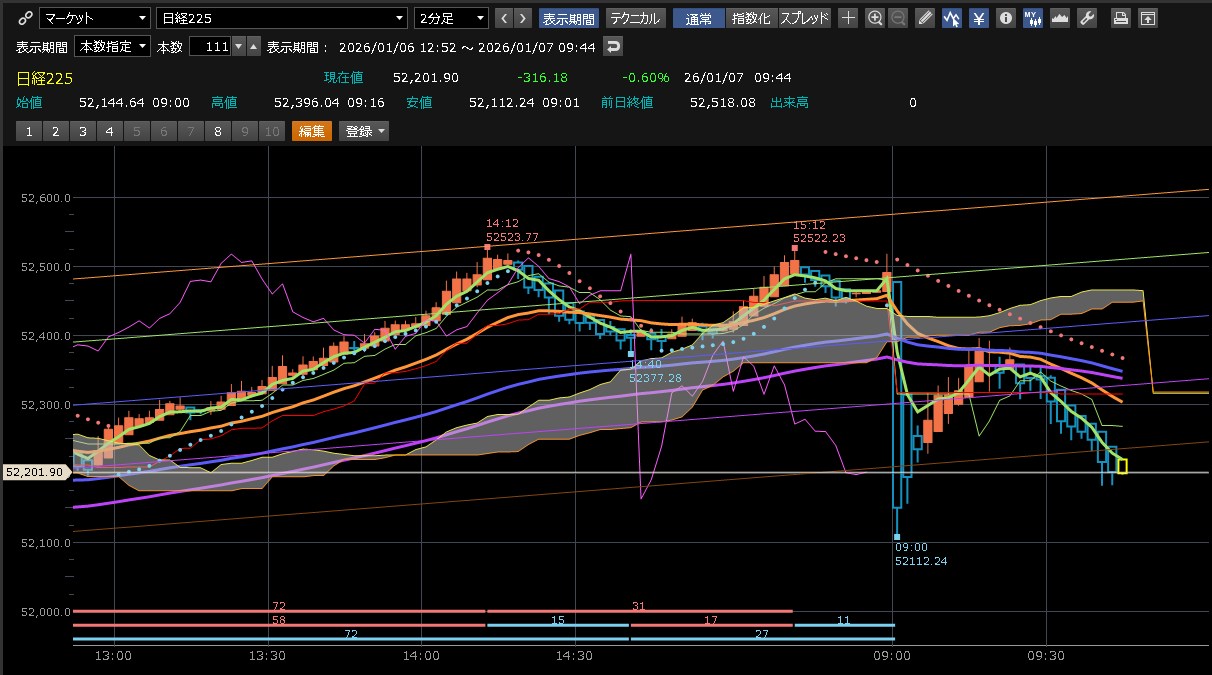
Task: Switch to chart preset tab 8
Action: pyautogui.click(x=217, y=131)
